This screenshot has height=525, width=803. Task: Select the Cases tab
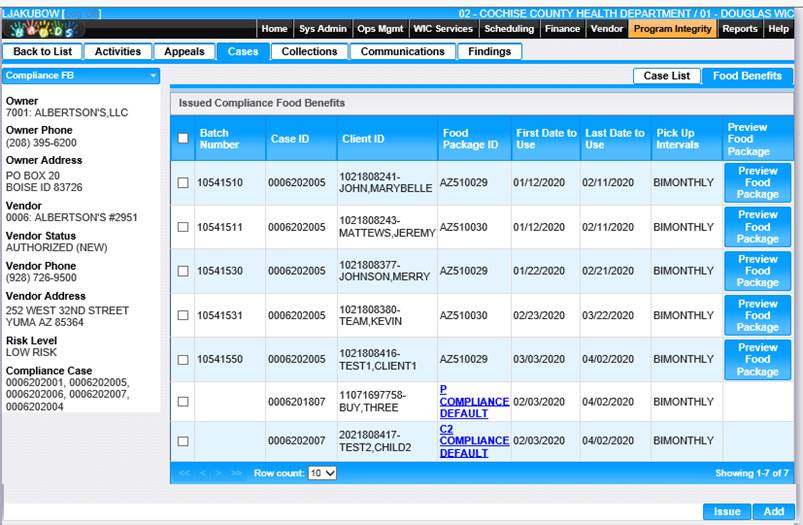pos(243,52)
